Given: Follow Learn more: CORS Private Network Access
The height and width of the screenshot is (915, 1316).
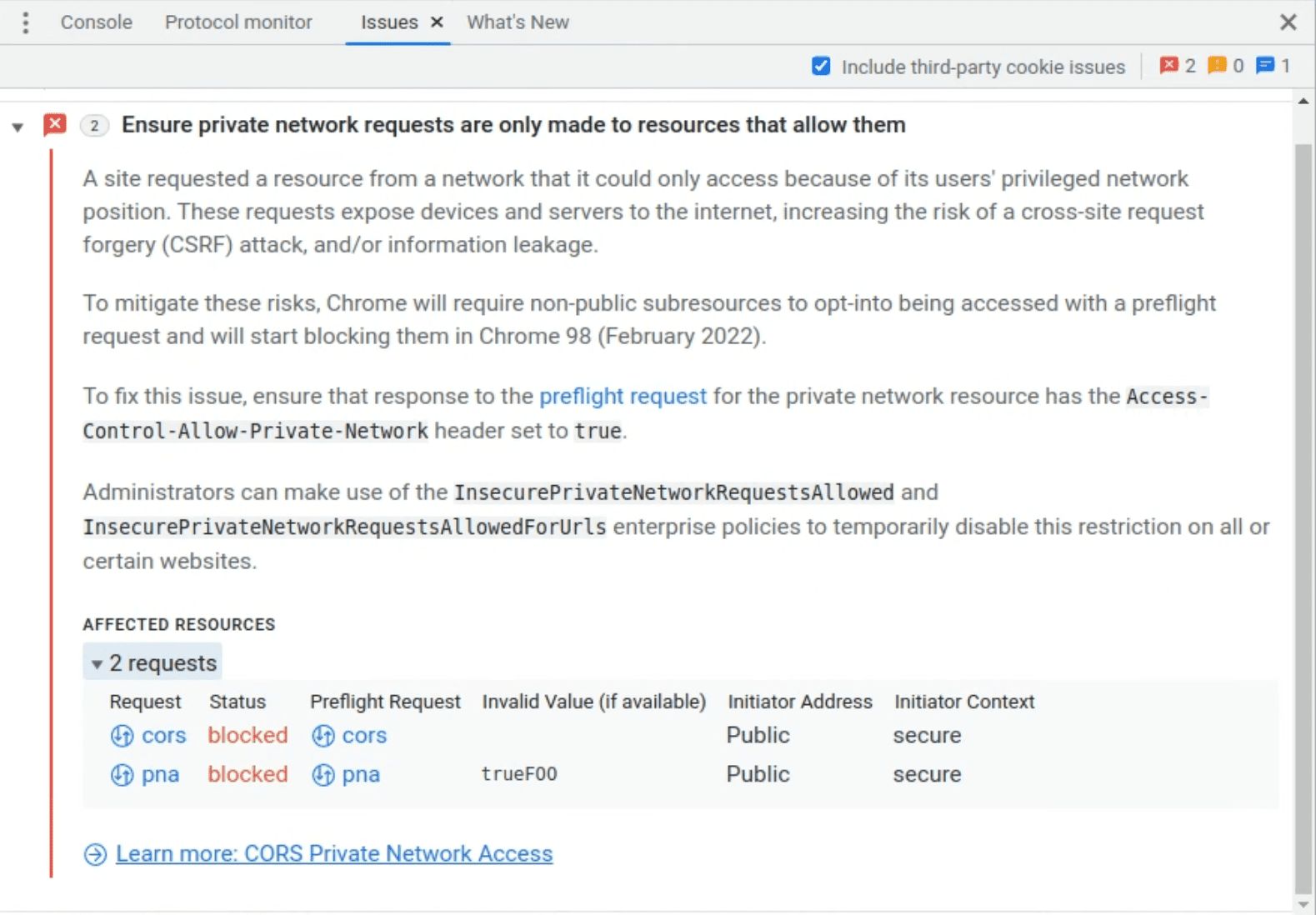Looking at the screenshot, I should 334,853.
